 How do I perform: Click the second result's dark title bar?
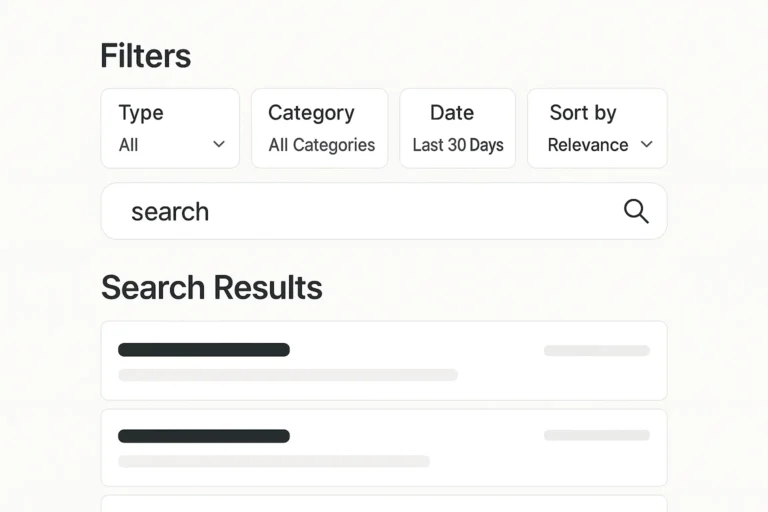(204, 436)
